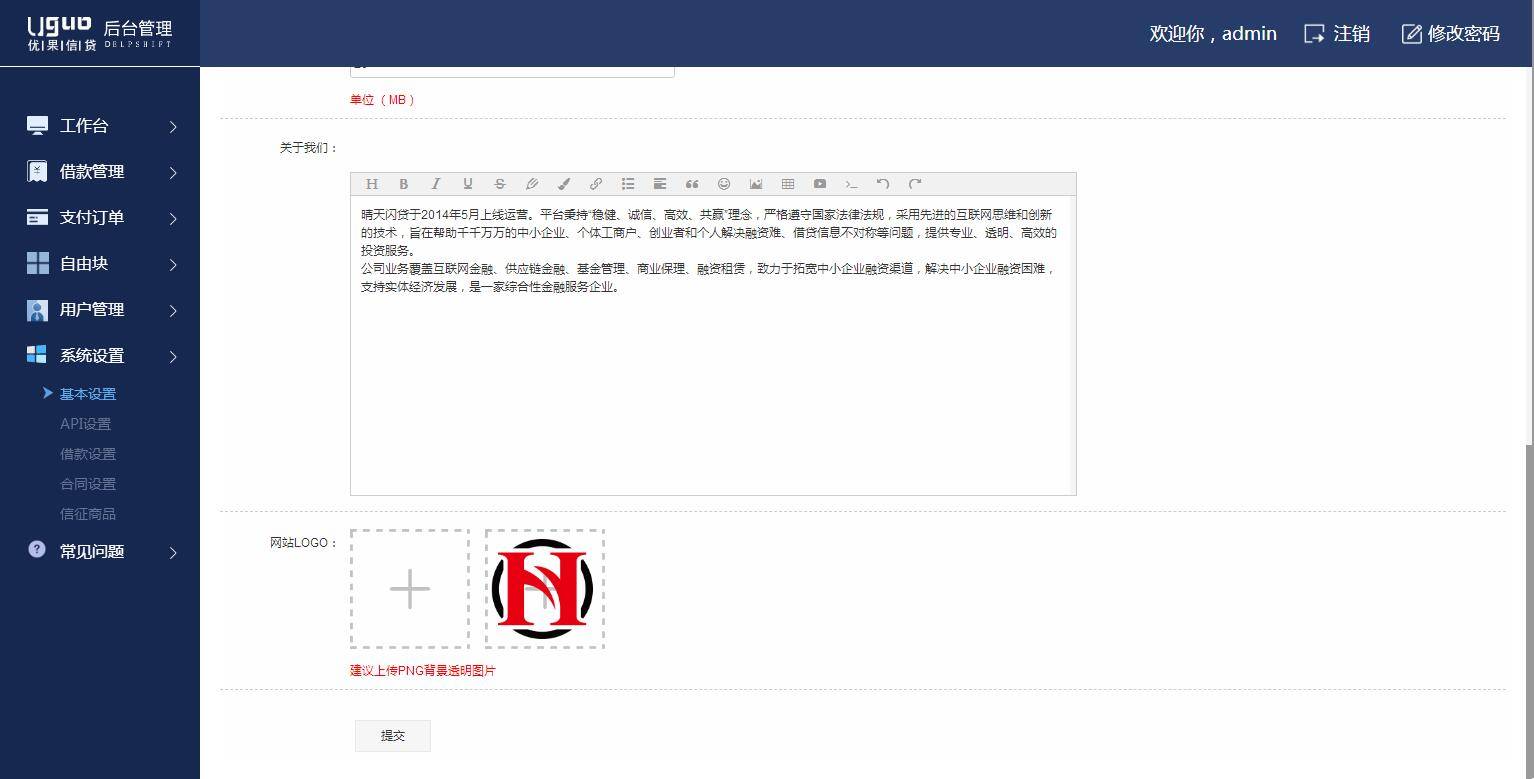Screen dimensions: 1534x779
Task: Upload a new logo via the plus placeholder
Action: pos(409,589)
